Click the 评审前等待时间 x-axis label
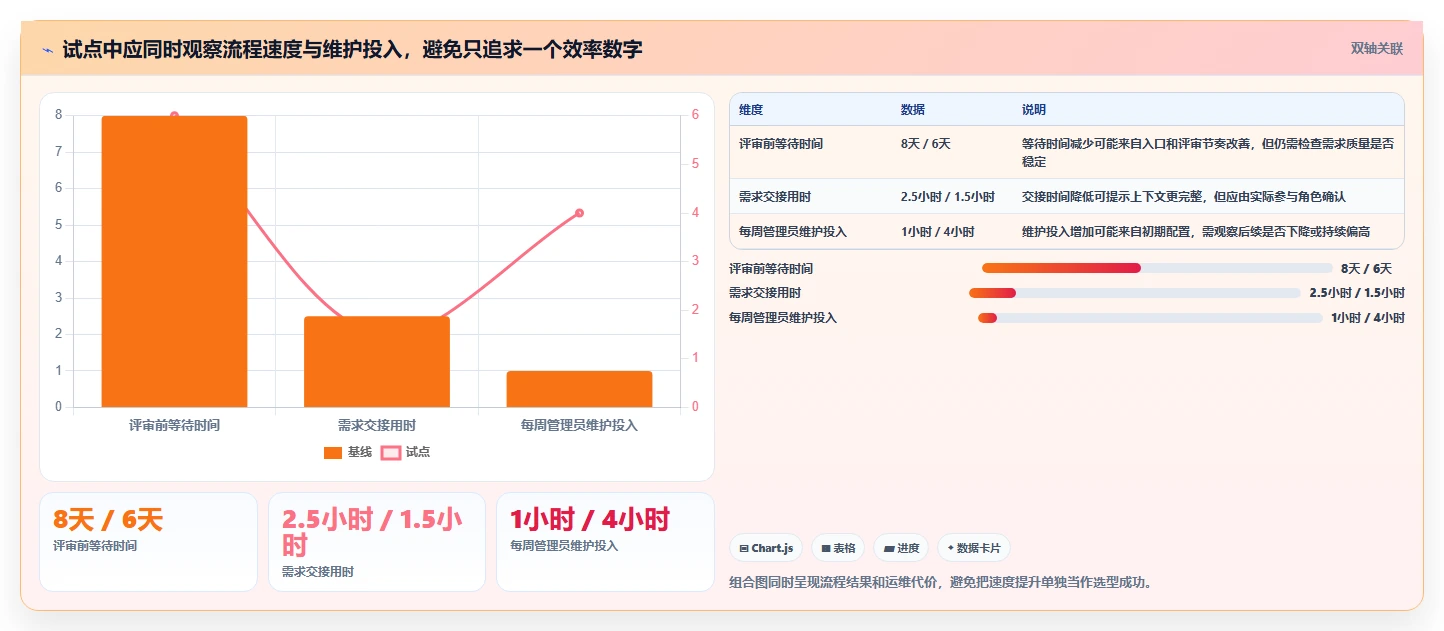Viewport: 1444px width, 631px height. click(174, 425)
